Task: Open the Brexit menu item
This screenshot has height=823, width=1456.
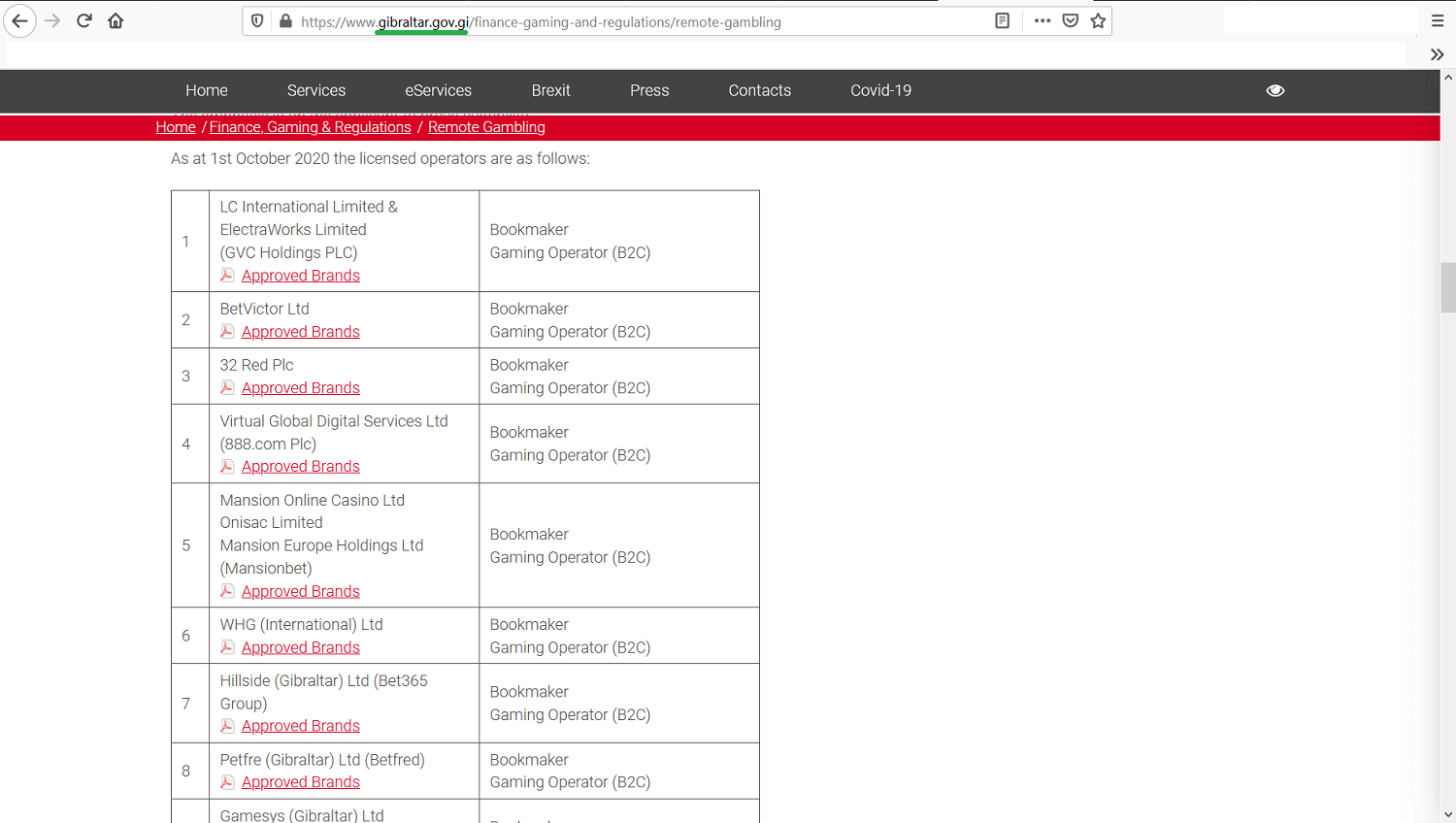Action: click(550, 90)
